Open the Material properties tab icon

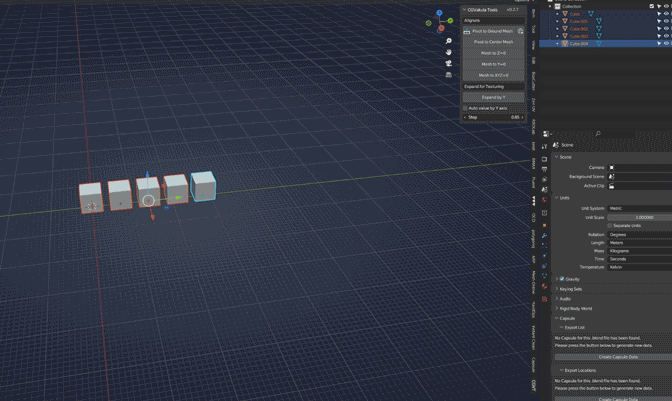tap(544, 286)
